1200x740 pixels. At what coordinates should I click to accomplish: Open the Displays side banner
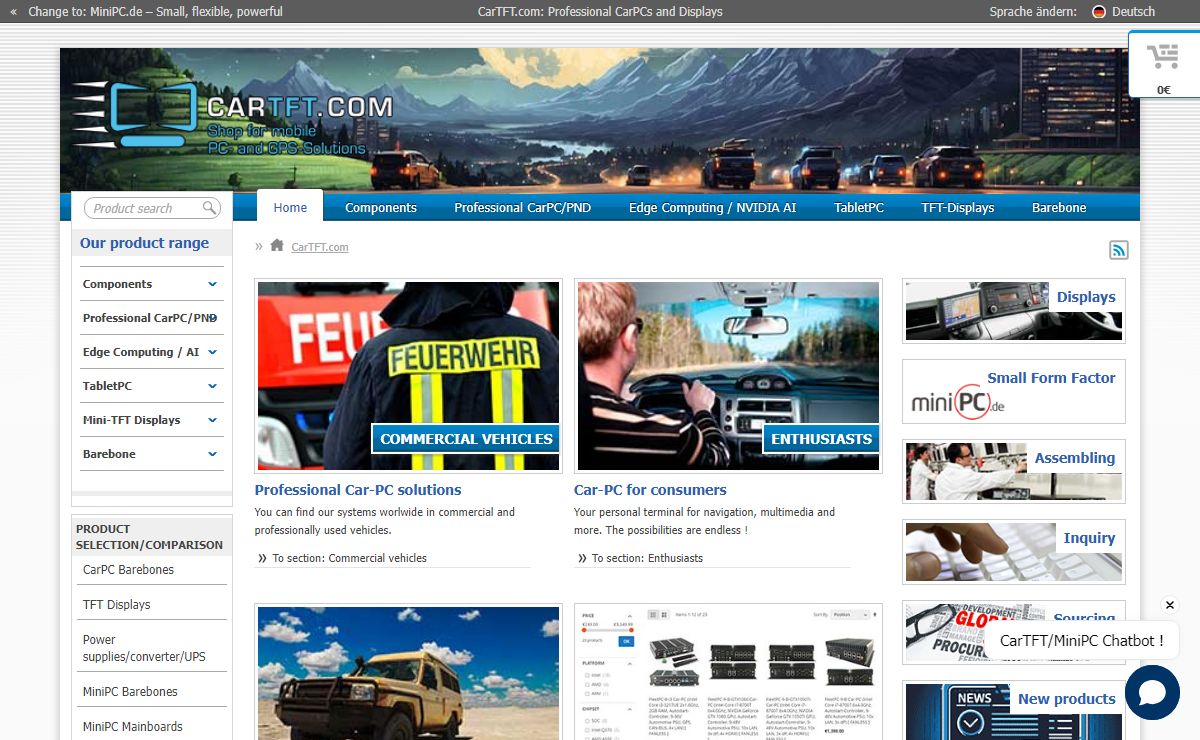(x=1014, y=311)
